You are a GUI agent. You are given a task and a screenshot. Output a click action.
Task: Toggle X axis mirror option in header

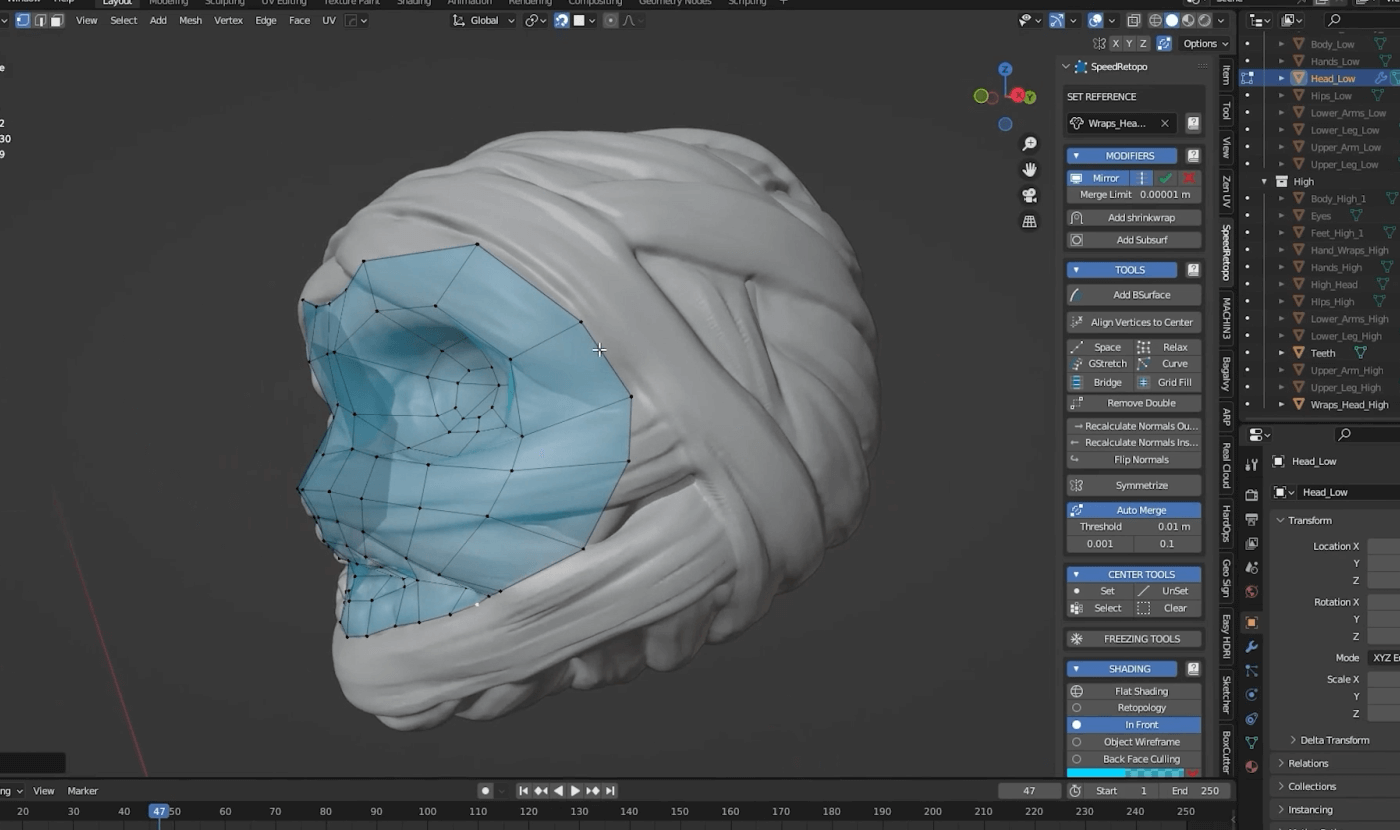[1115, 44]
